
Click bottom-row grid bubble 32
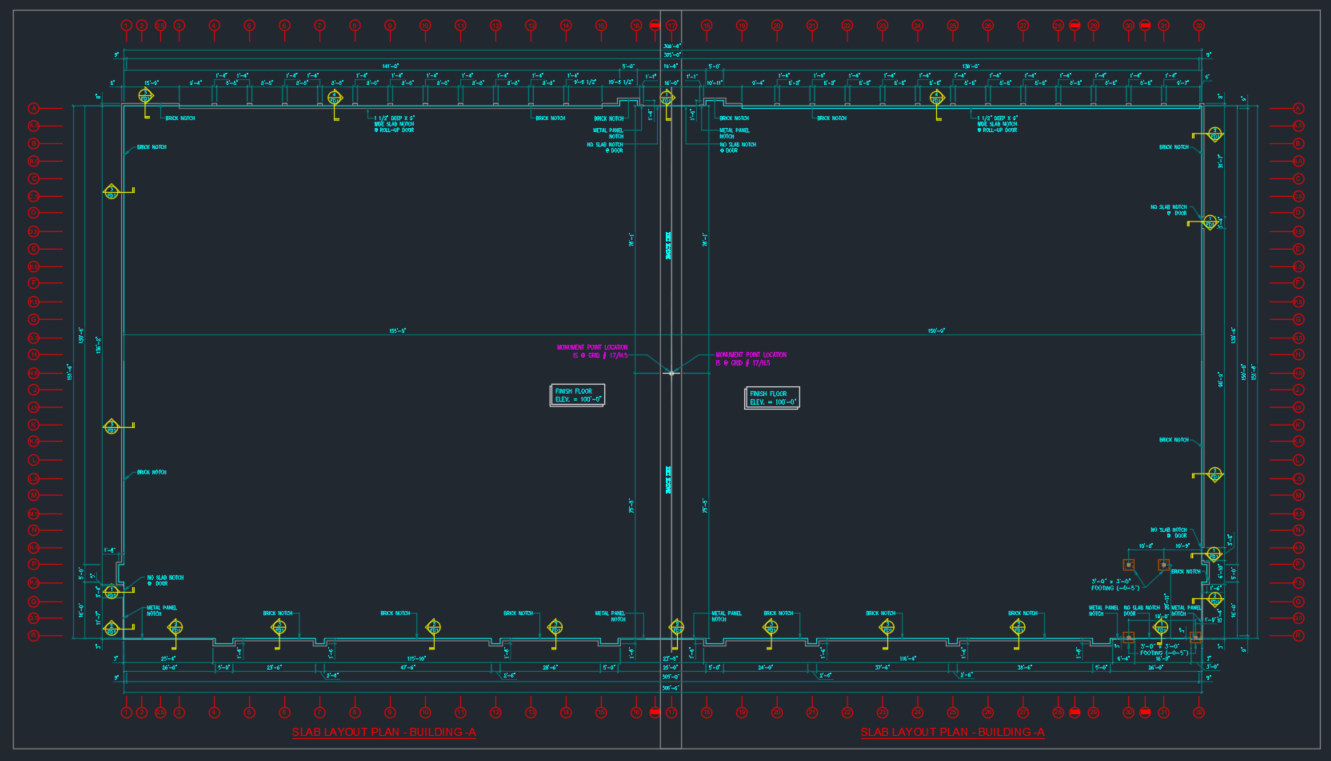(x=1198, y=712)
